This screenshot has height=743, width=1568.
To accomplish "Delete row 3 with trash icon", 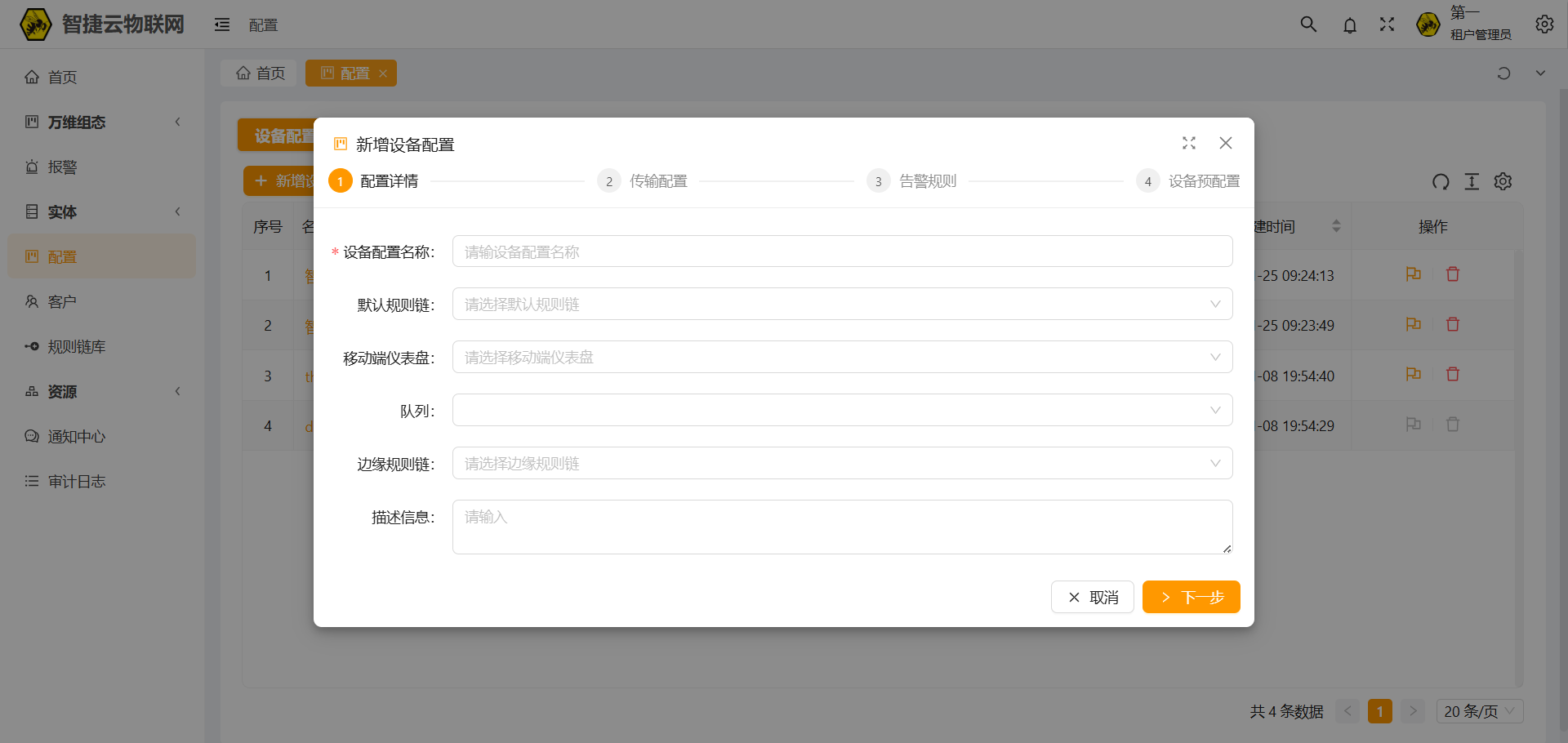I will (1453, 374).
